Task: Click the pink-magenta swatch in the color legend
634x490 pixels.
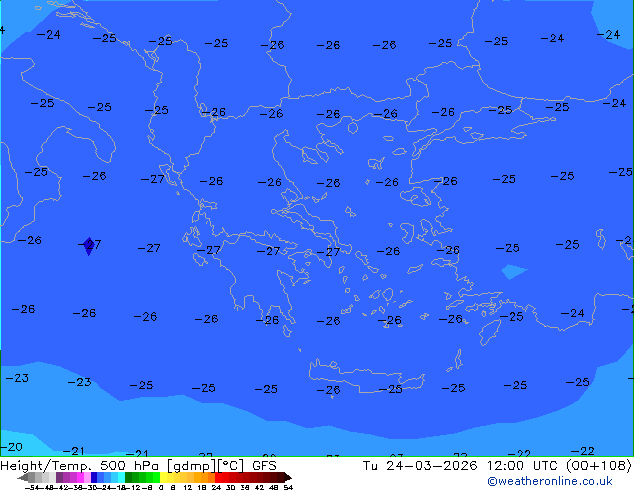Action: 80,477
